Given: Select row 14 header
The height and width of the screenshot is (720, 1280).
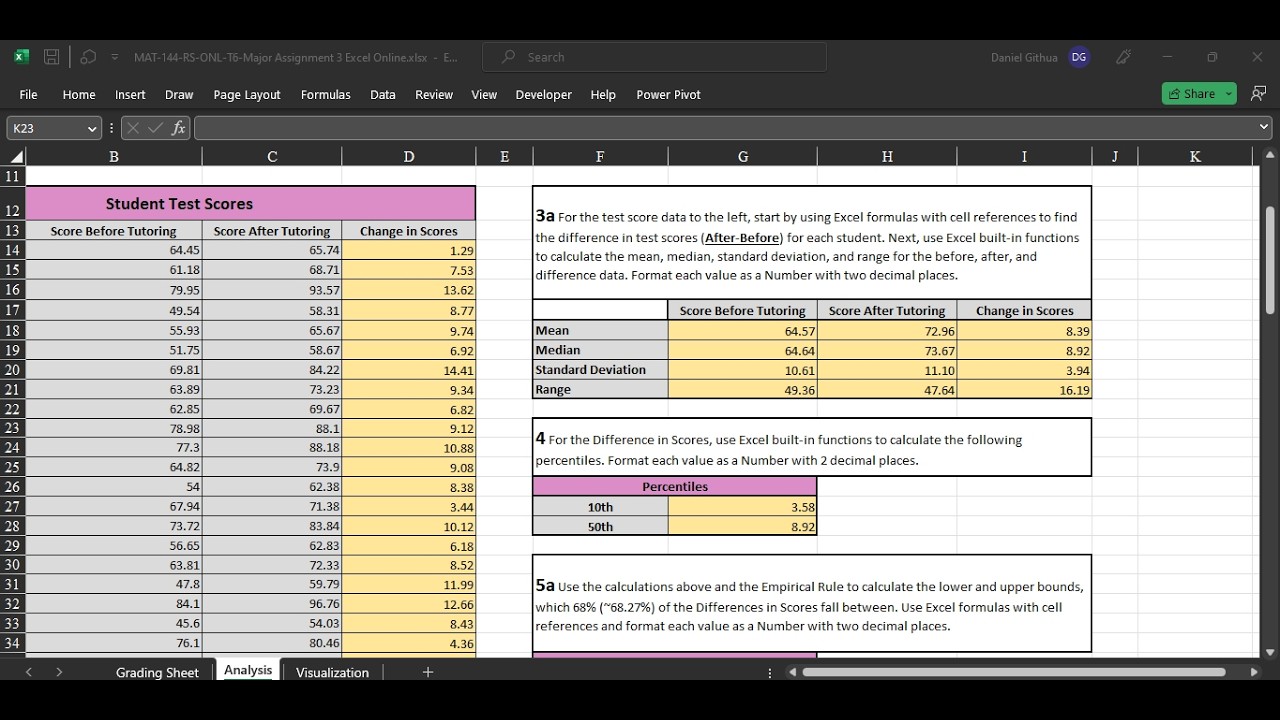Looking at the screenshot, I should click(x=13, y=250).
